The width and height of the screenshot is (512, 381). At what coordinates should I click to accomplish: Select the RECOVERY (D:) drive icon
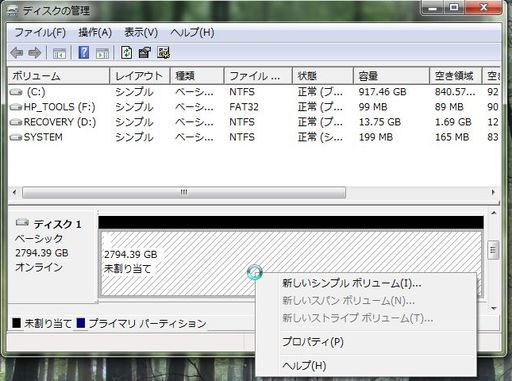point(16,122)
